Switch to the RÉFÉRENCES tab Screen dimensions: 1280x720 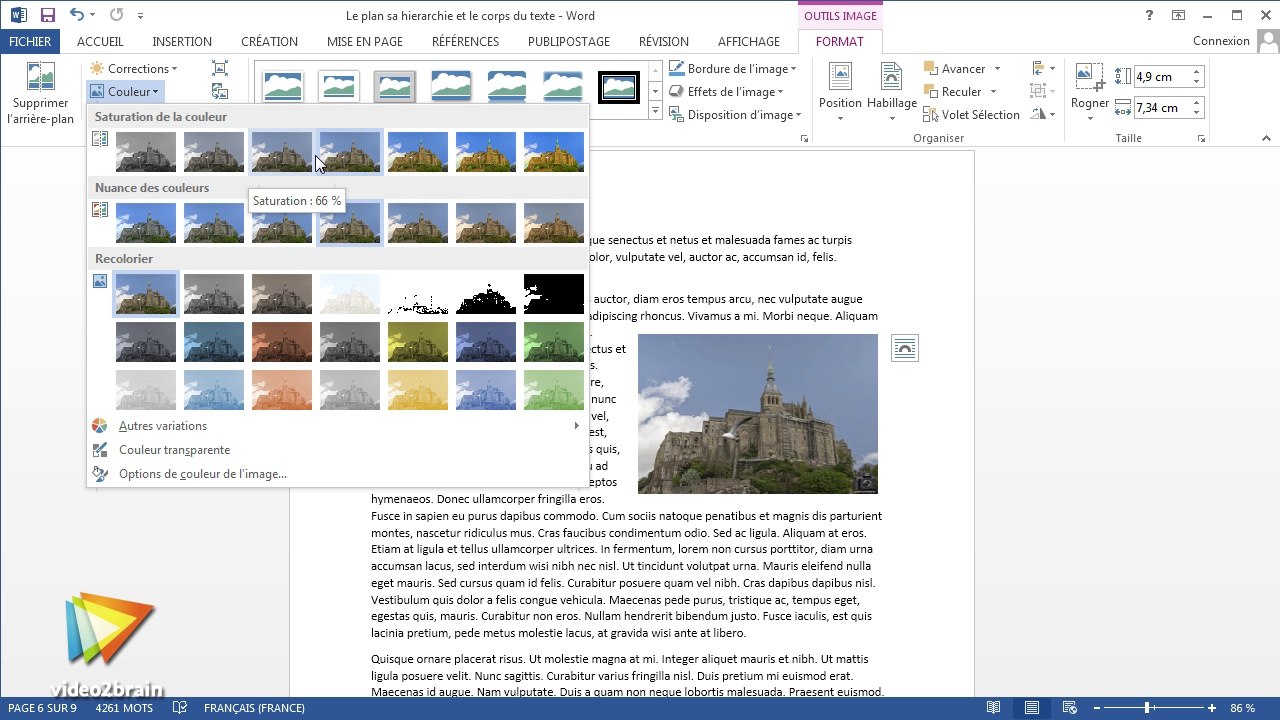pyautogui.click(x=465, y=41)
